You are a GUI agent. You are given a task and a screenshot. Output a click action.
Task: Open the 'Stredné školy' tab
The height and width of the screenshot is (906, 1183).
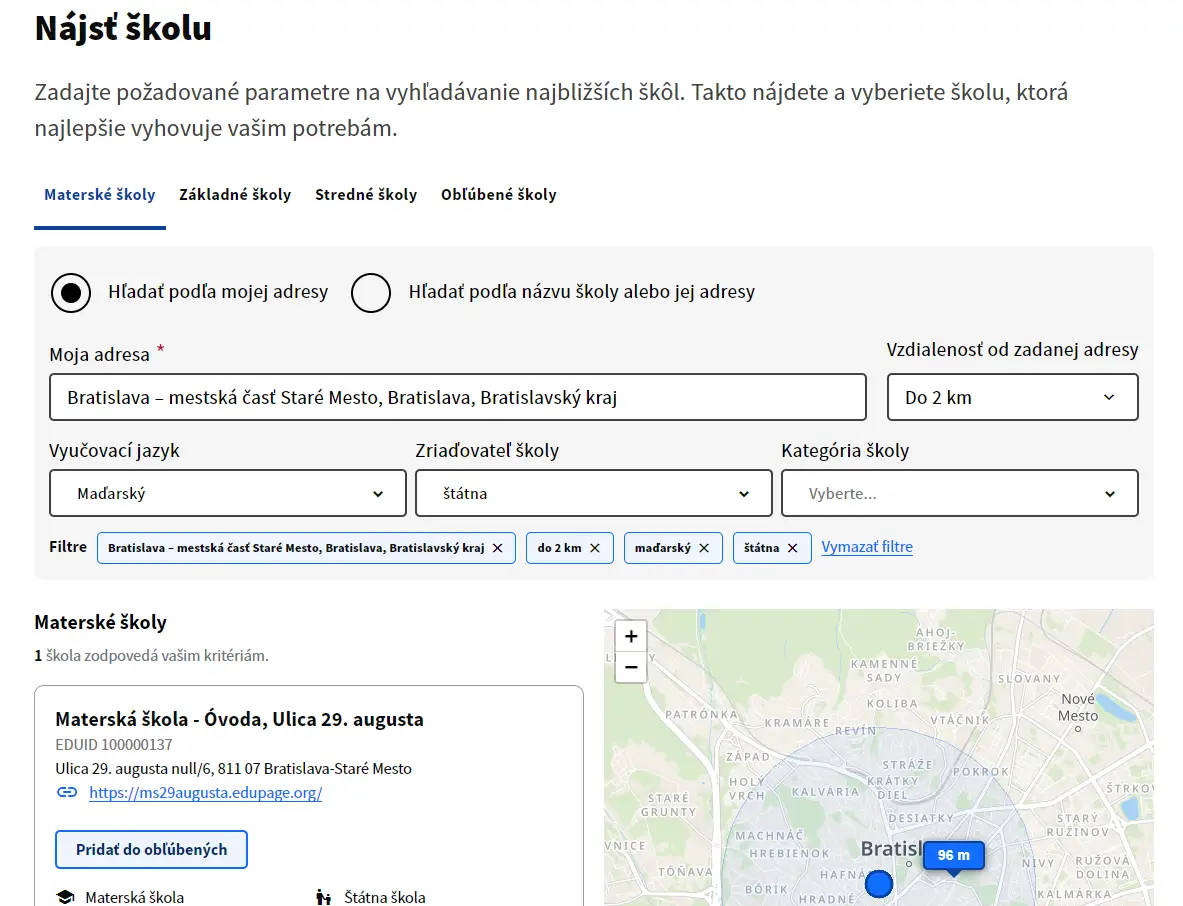[366, 195]
